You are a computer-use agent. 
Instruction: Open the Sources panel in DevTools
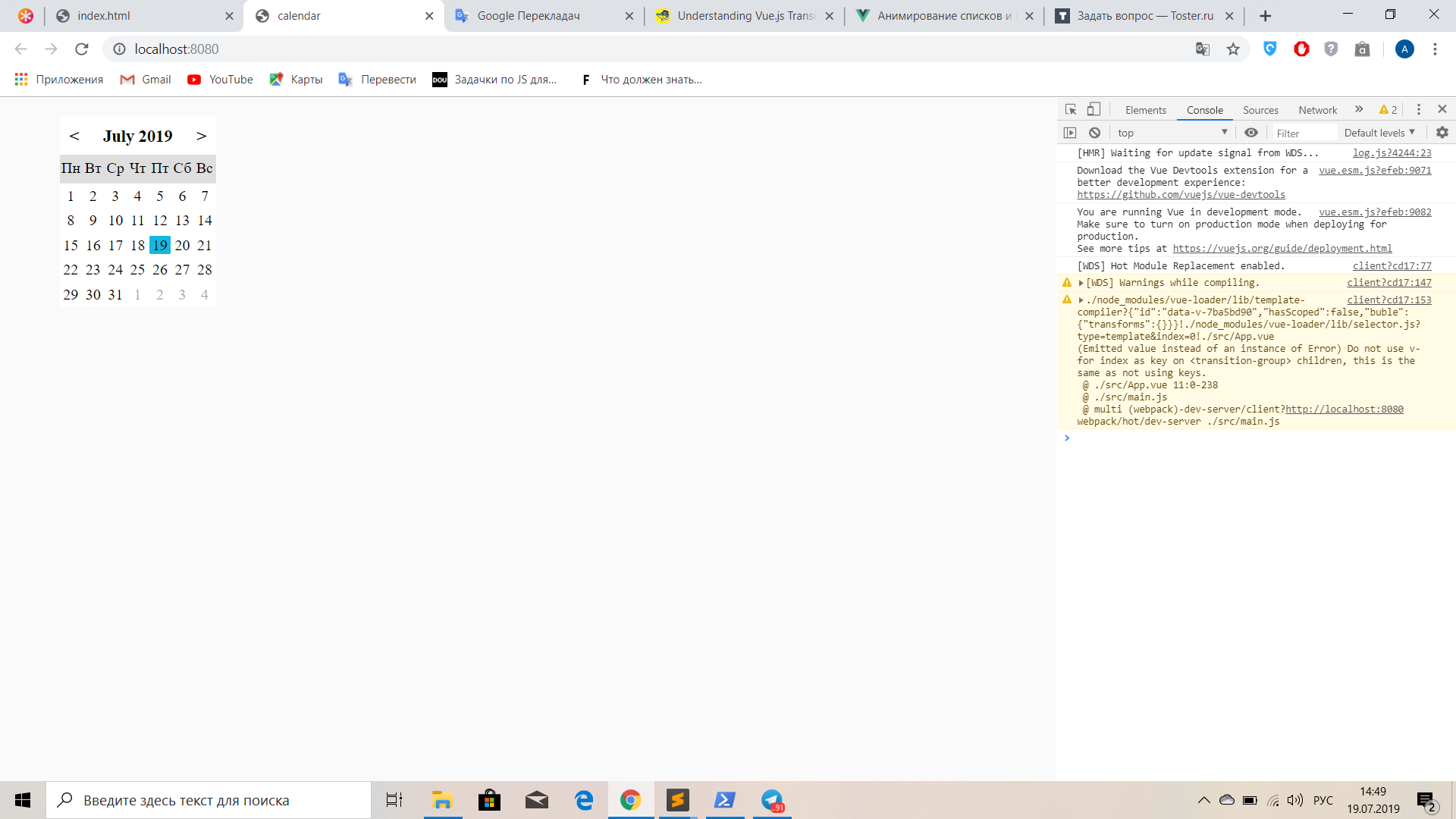1260,110
